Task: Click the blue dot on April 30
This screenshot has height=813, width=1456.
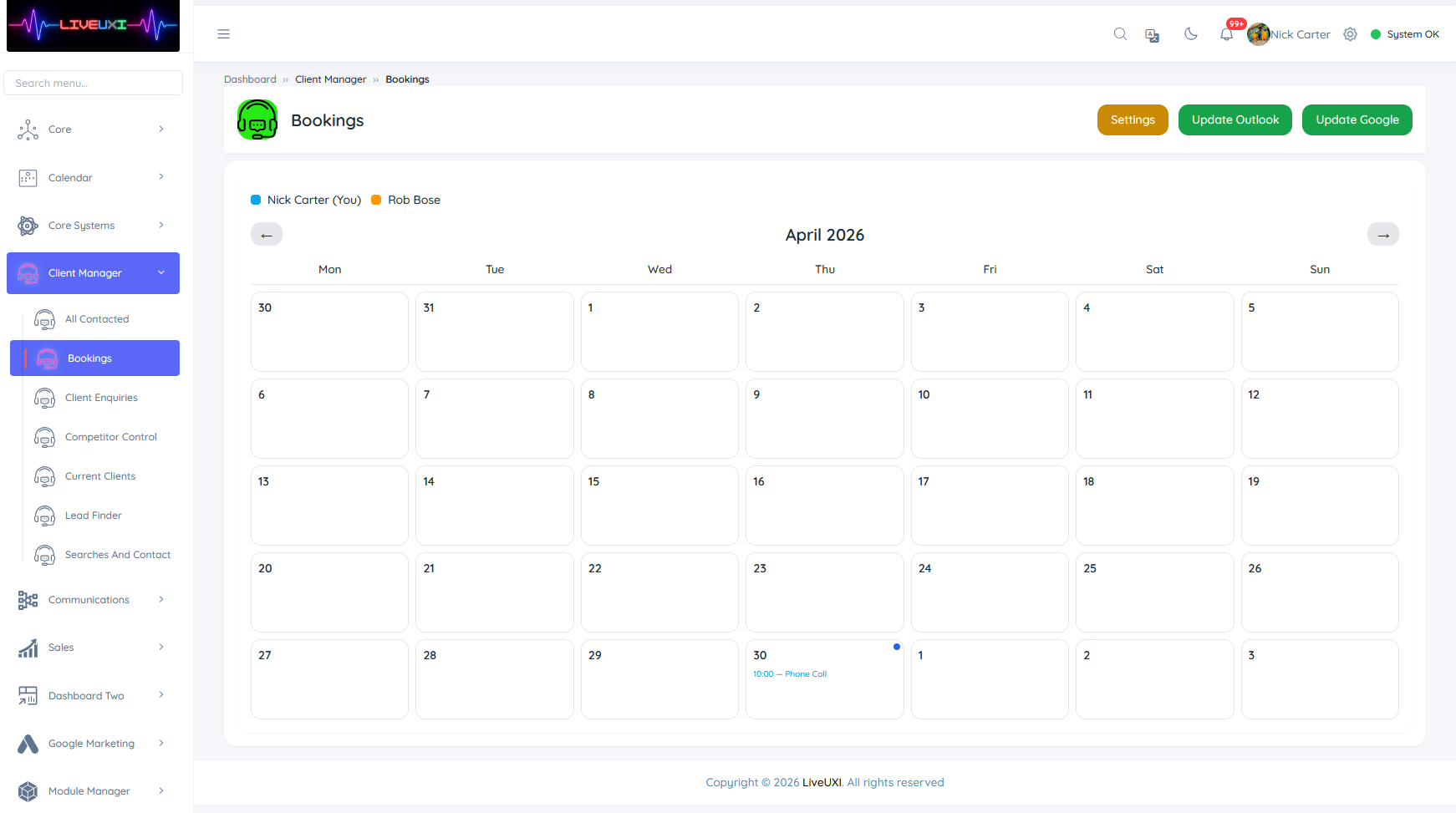Action: click(x=897, y=647)
